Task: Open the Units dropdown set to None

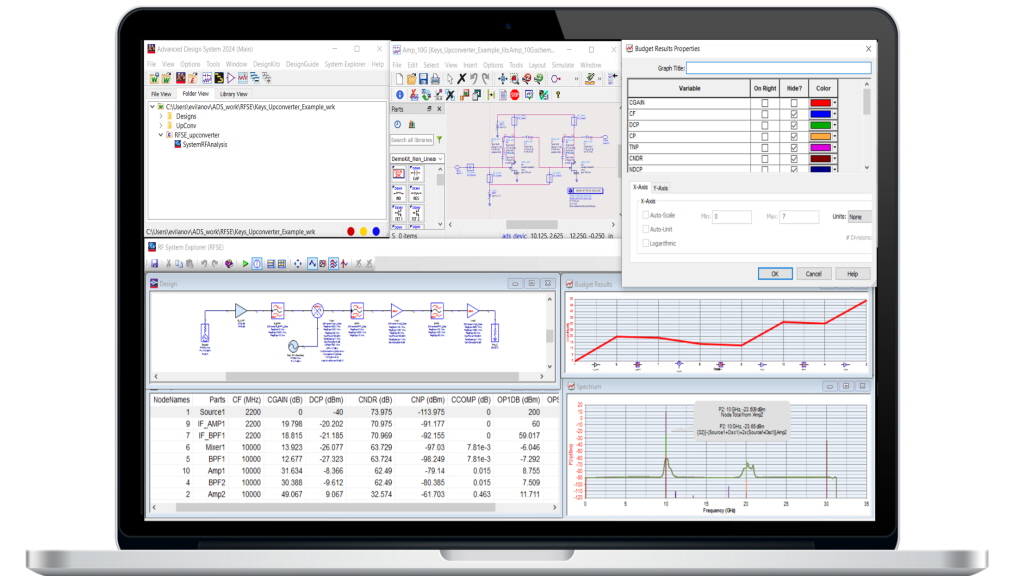Action: [859, 217]
